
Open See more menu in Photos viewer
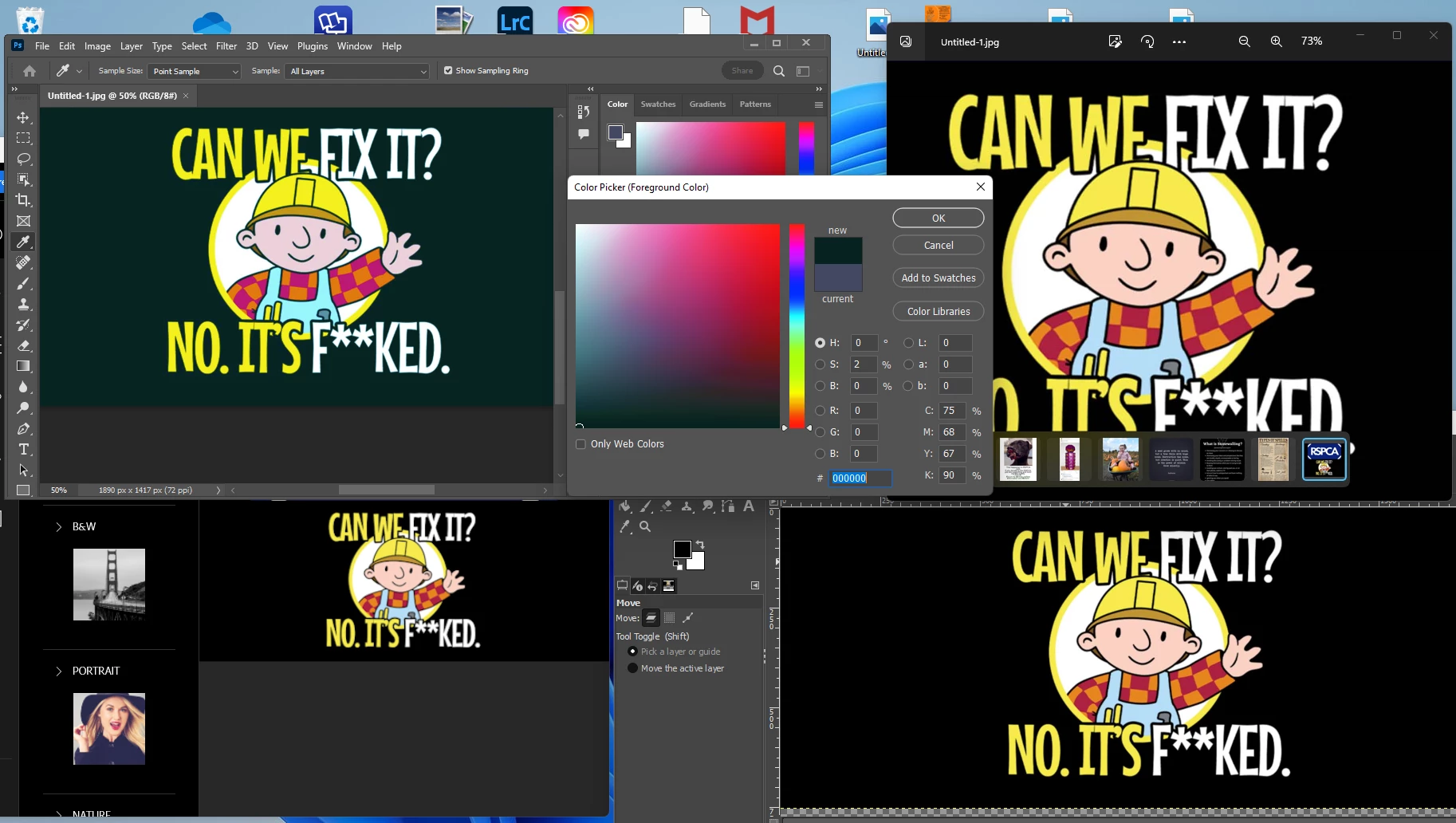[1179, 41]
